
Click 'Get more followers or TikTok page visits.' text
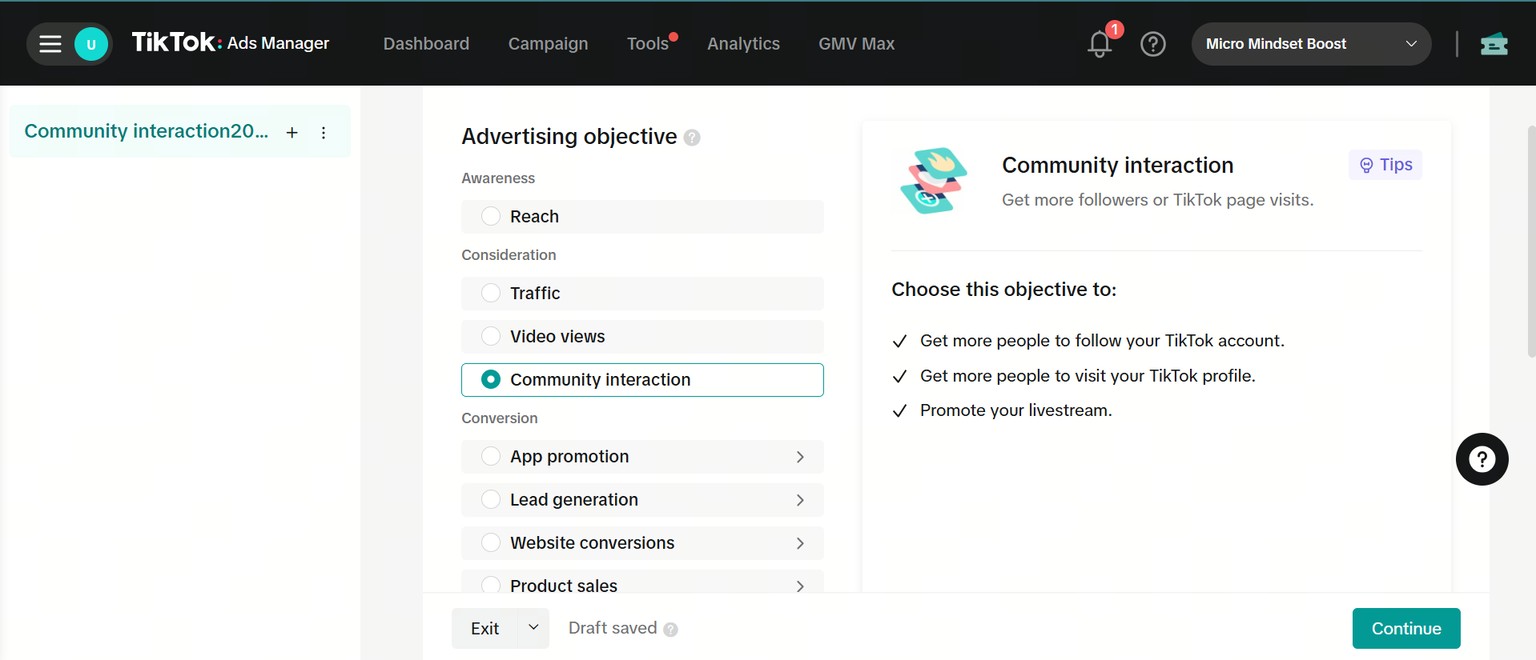(1158, 200)
